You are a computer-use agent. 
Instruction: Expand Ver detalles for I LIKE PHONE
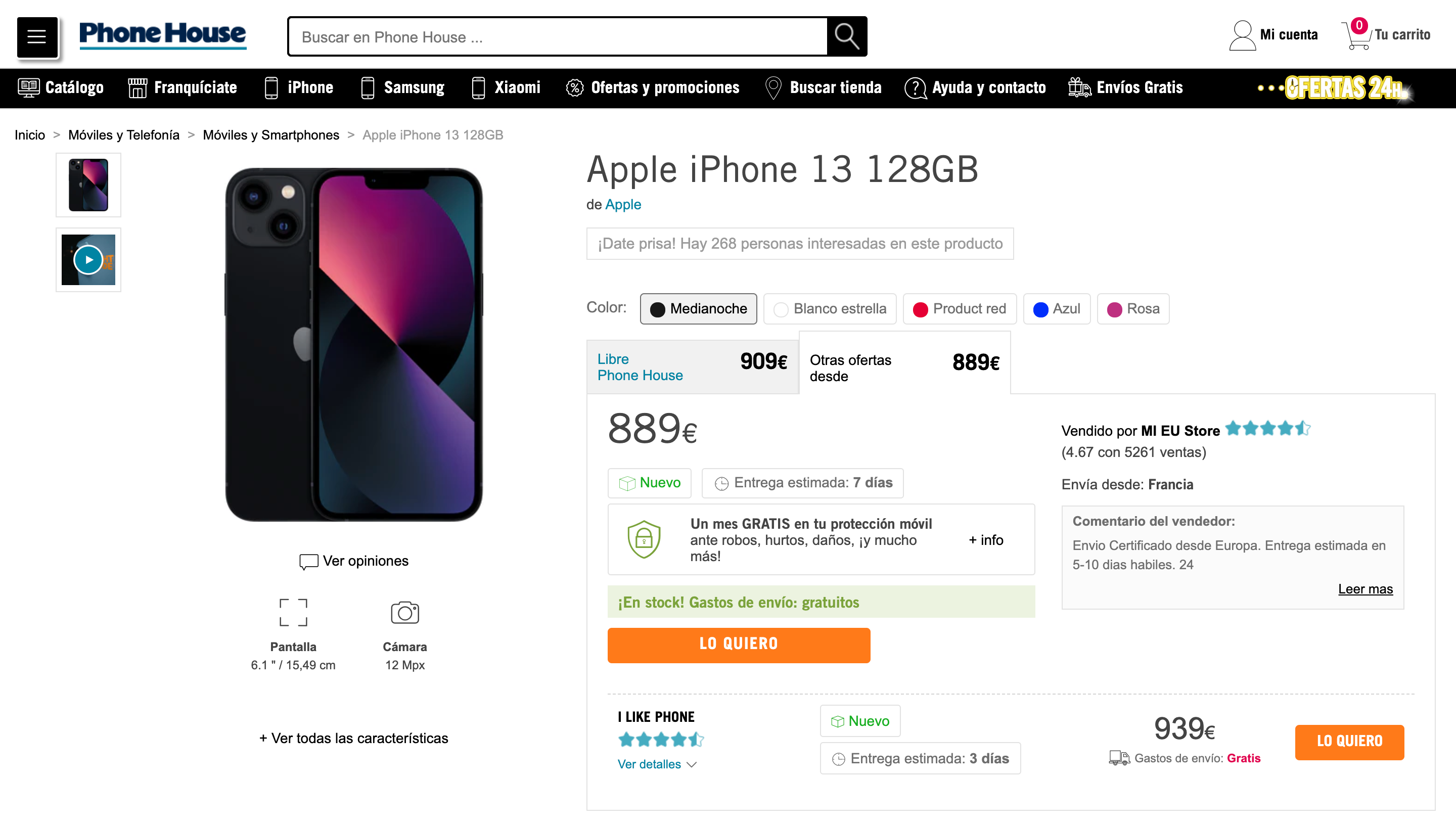coord(656,764)
